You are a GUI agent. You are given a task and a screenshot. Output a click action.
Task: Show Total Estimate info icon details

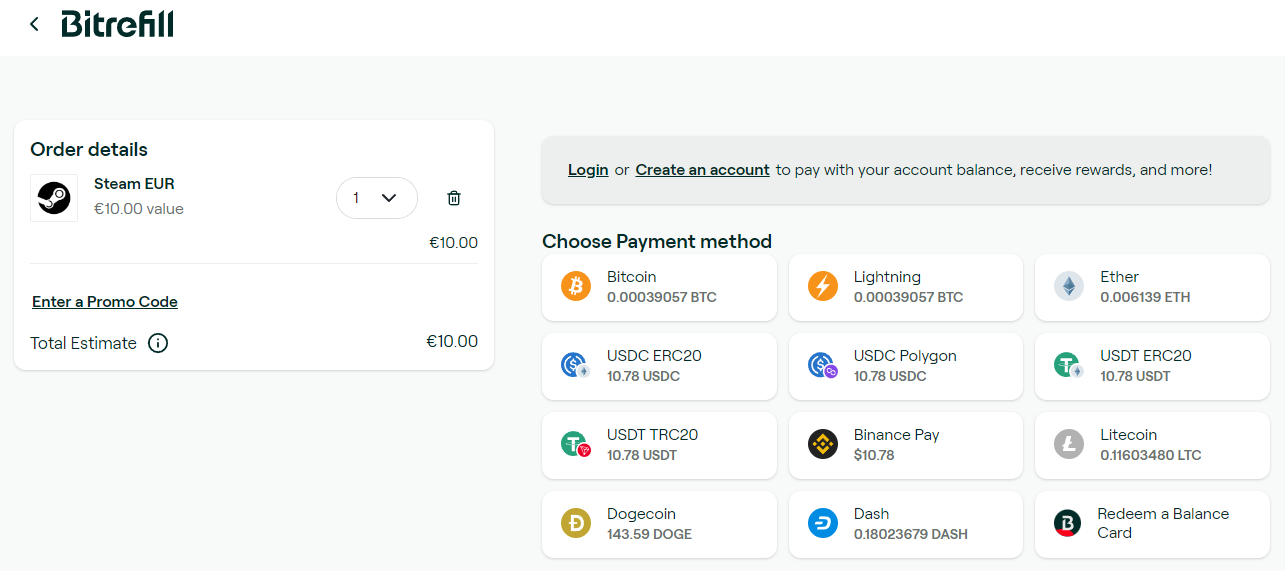158,343
